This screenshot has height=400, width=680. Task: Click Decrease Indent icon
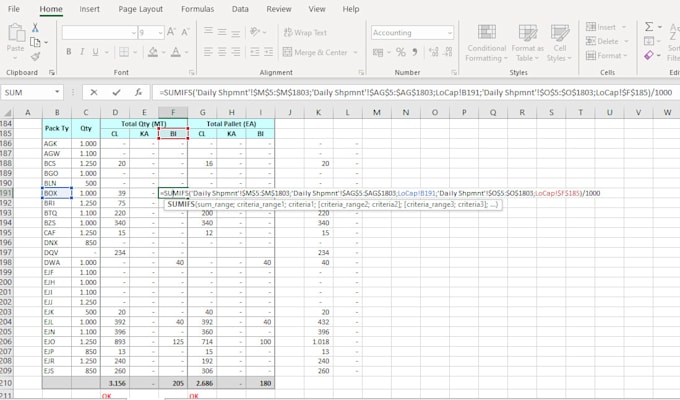[x=255, y=52]
